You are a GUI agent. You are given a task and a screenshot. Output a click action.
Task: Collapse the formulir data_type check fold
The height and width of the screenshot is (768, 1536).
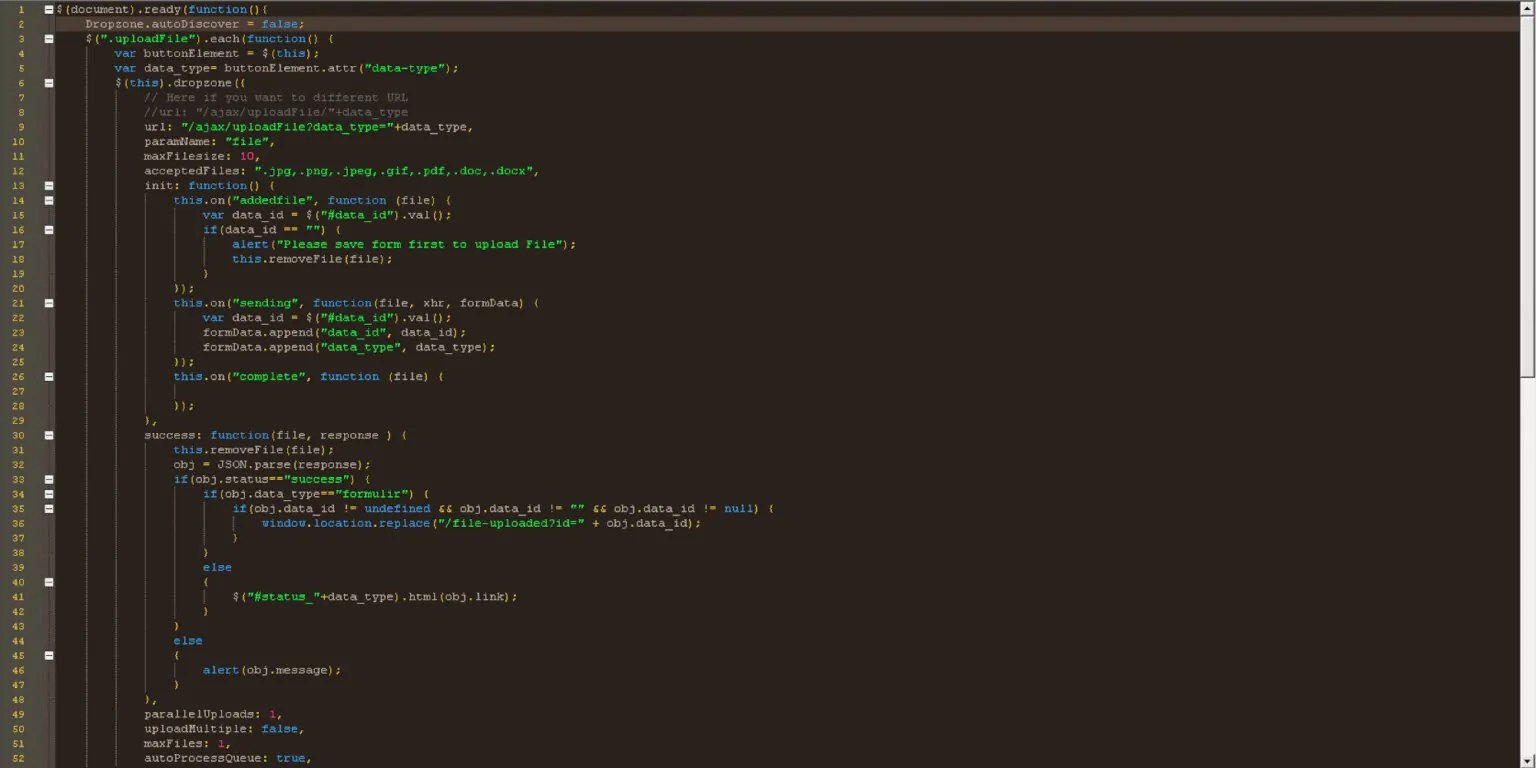click(x=48, y=493)
